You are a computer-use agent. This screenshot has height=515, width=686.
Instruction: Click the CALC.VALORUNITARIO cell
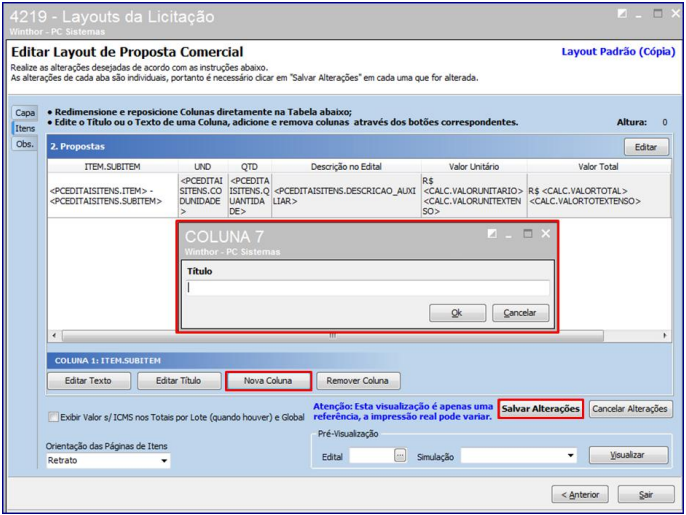pyautogui.click(x=474, y=196)
